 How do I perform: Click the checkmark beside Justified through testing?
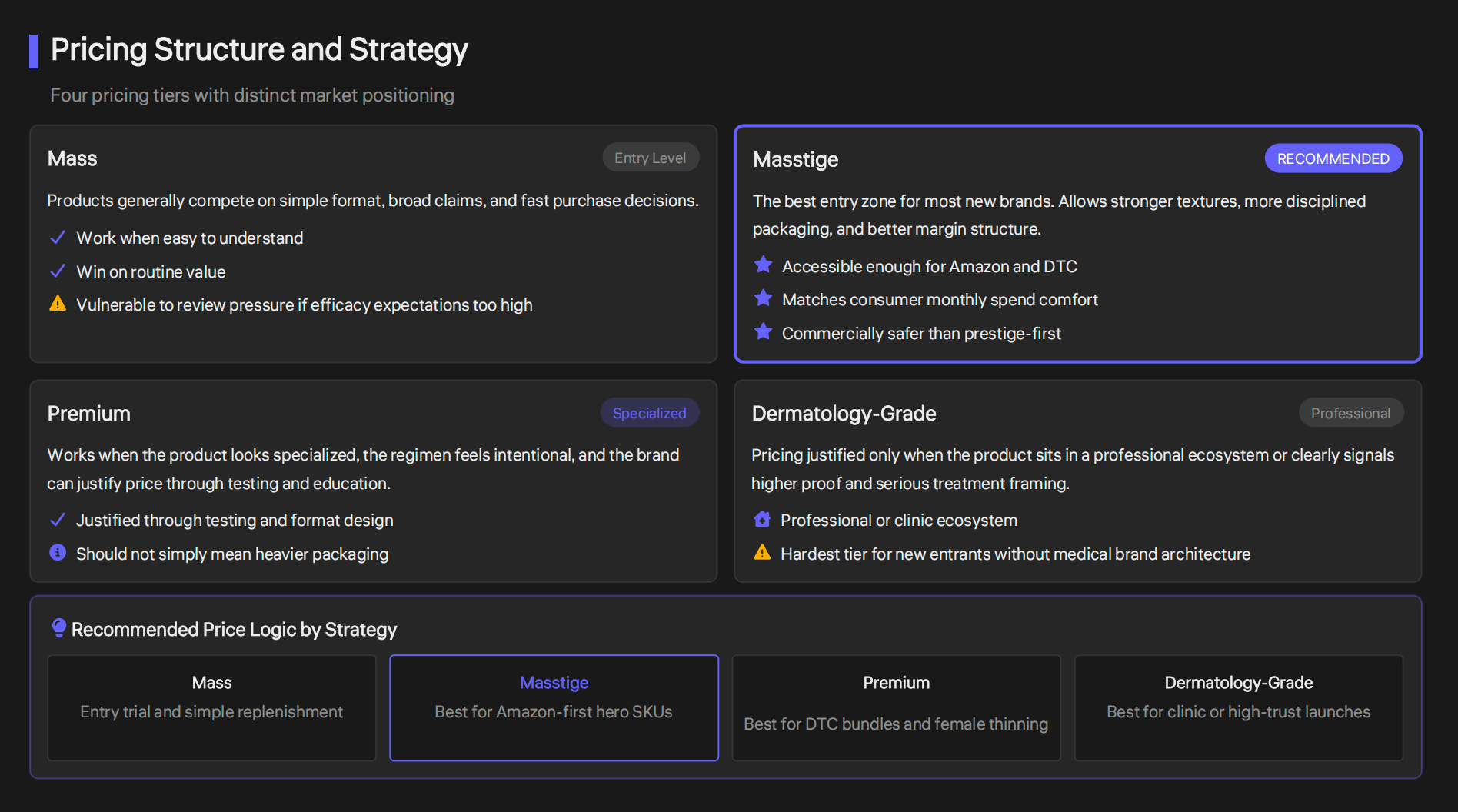(x=57, y=519)
